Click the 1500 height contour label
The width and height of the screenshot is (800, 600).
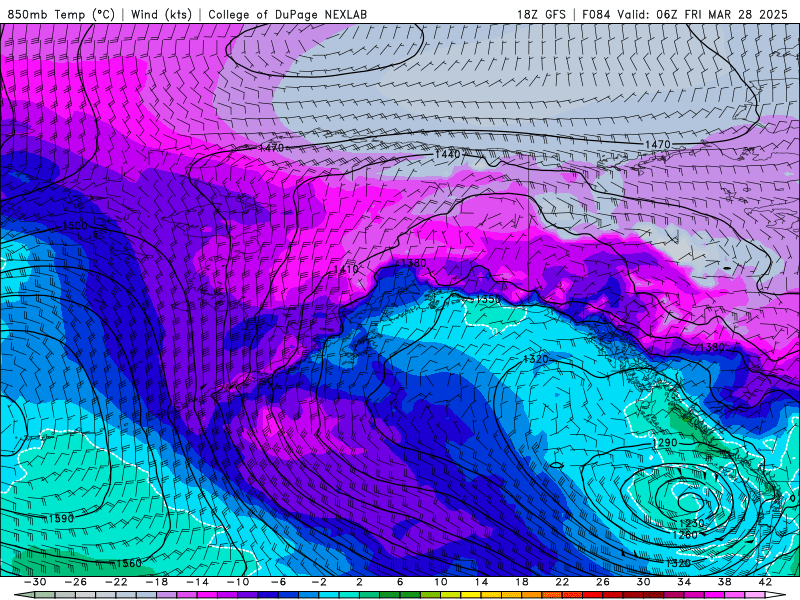[x=75, y=226]
